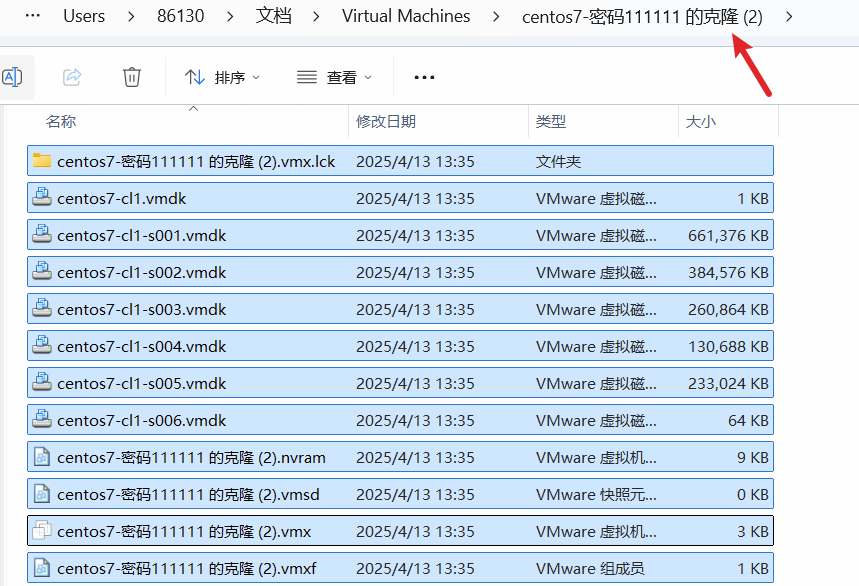Open the See more ellipsis toolbar menu
This screenshot has height=586, width=859.
[424, 78]
